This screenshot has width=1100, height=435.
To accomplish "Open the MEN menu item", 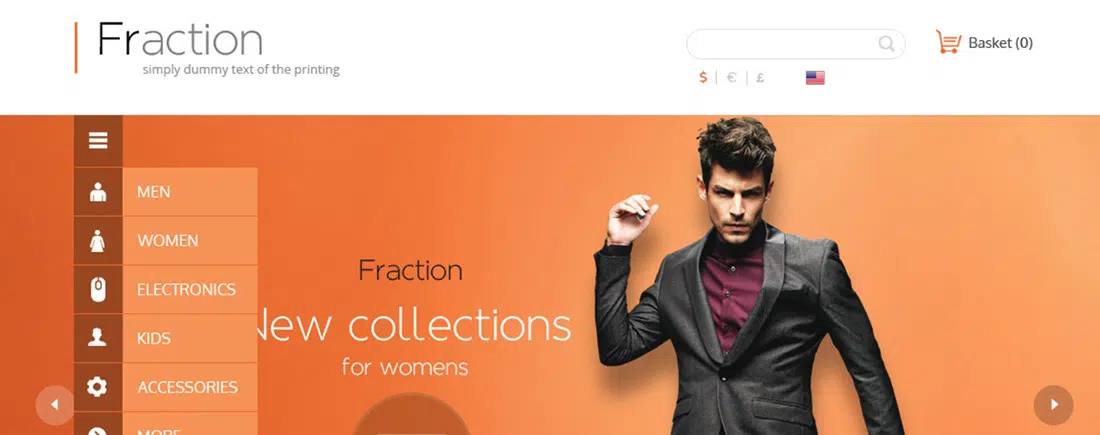I will 190,192.
